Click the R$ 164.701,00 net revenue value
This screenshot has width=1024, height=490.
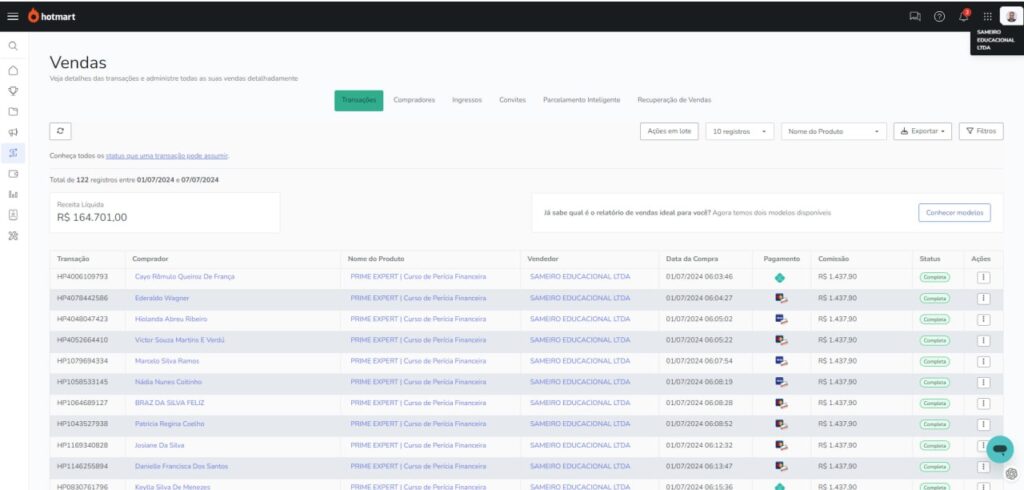92,218
